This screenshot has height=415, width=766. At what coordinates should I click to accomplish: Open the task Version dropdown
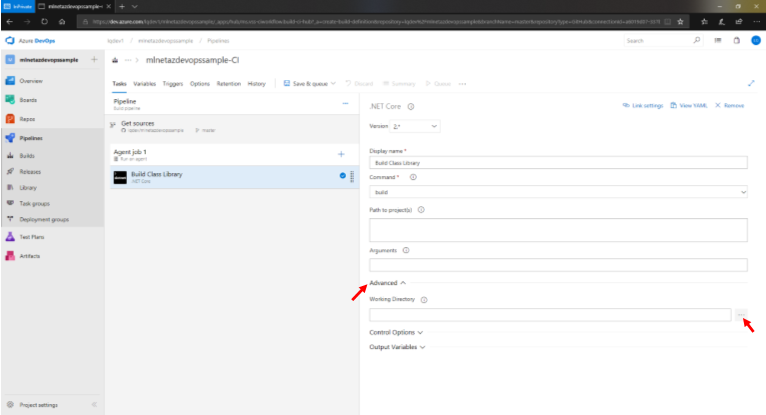(x=416, y=127)
